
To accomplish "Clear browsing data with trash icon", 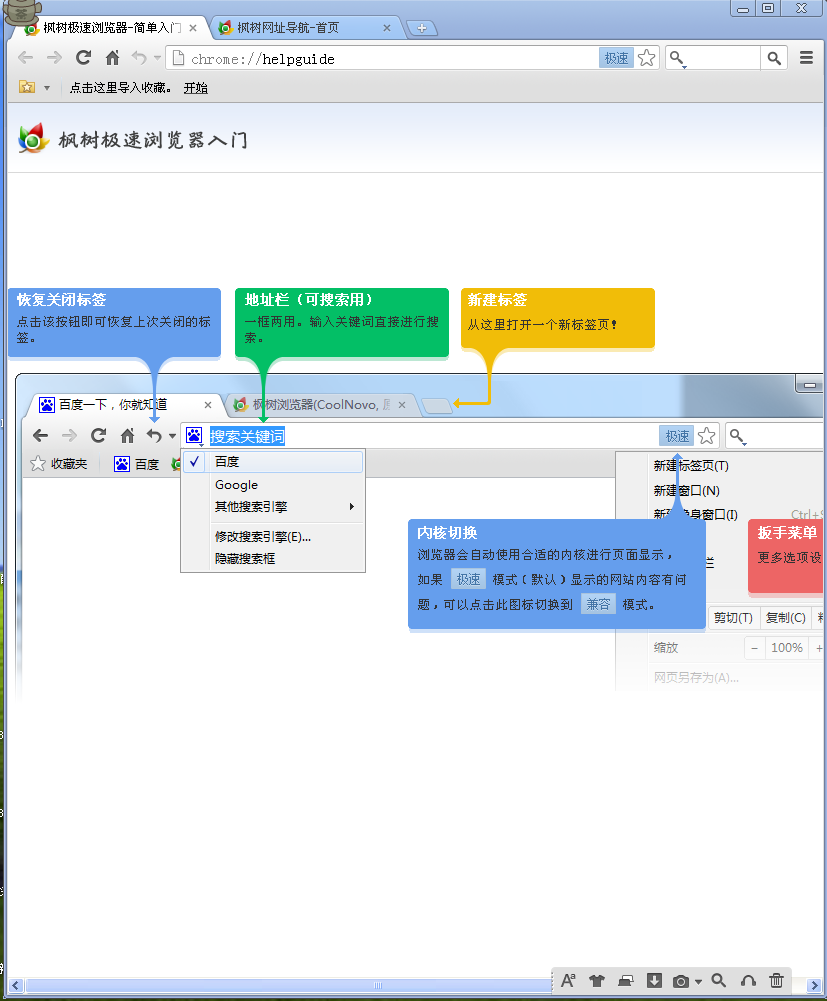I will [777, 981].
